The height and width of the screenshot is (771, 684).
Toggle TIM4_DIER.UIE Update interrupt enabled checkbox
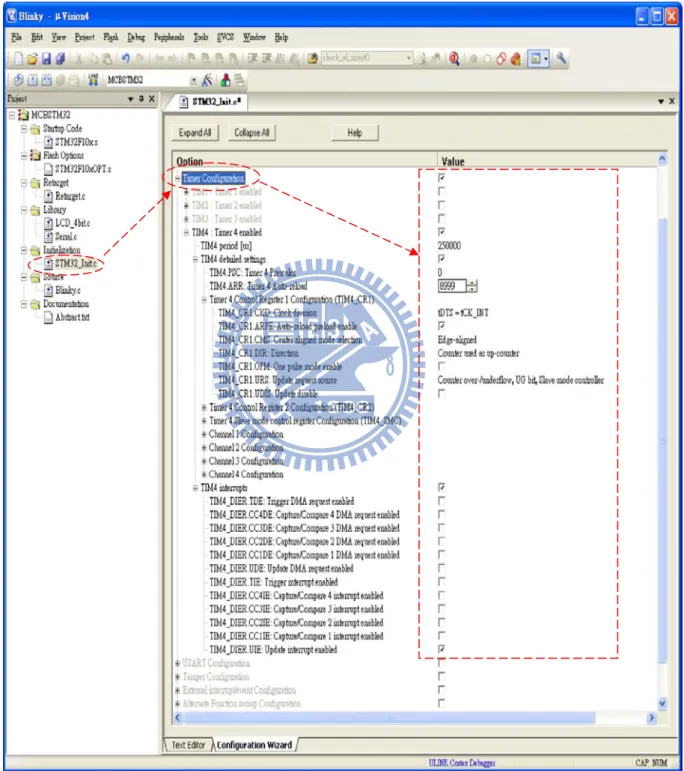[x=442, y=649]
